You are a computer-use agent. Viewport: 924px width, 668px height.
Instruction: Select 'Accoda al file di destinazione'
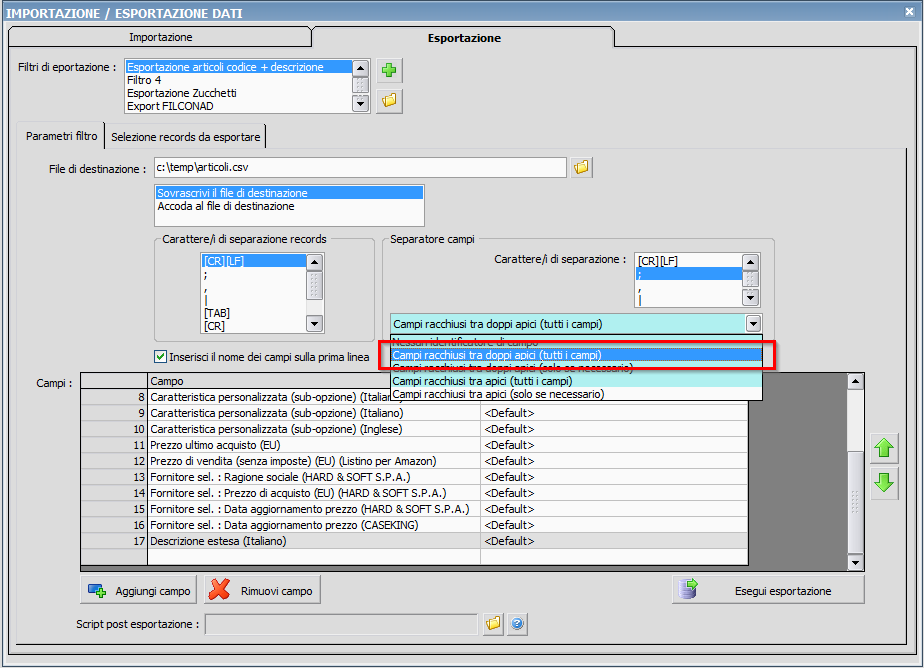289,206
